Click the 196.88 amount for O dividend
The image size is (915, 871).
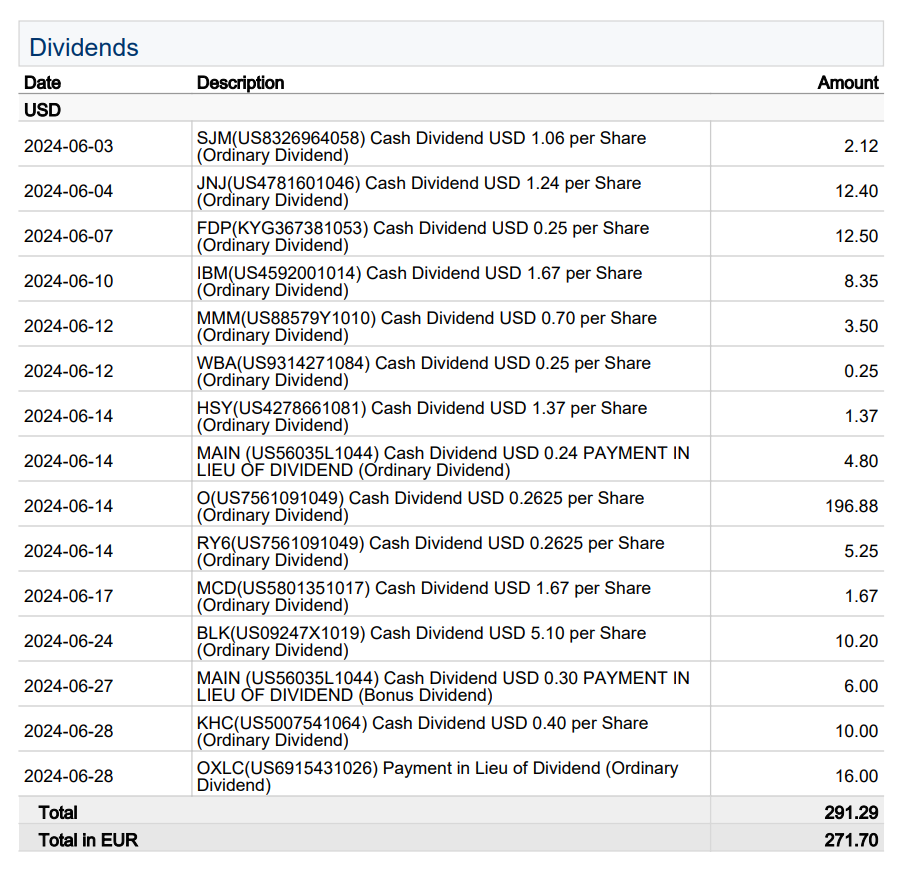[851, 506]
